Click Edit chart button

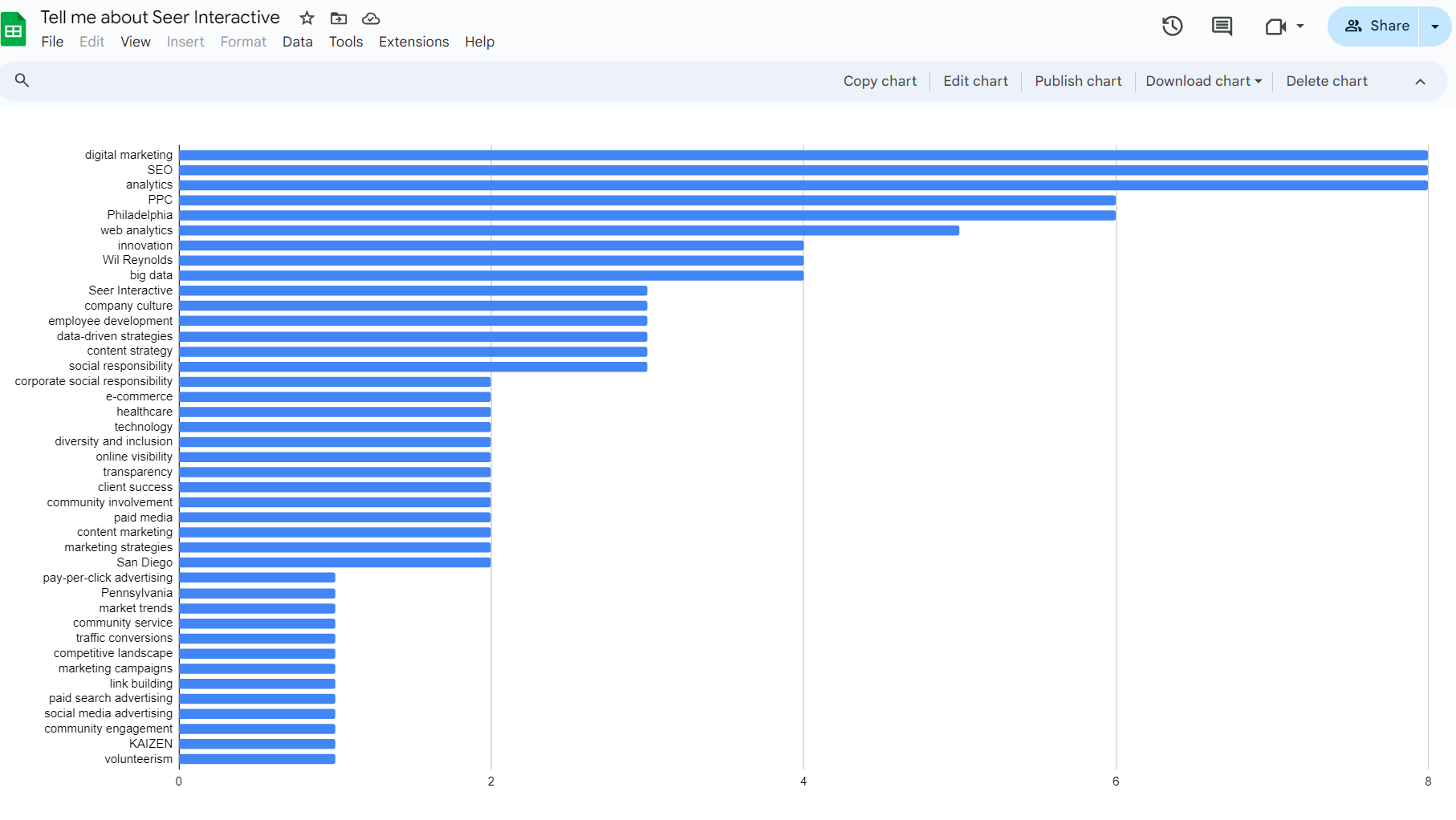click(x=975, y=81)
